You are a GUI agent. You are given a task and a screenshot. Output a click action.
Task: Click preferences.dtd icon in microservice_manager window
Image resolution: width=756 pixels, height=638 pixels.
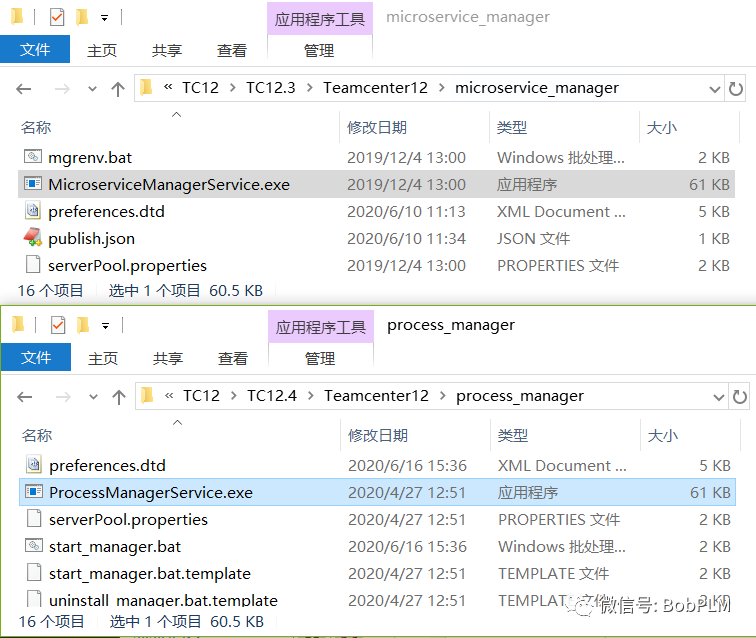point(33,210)
